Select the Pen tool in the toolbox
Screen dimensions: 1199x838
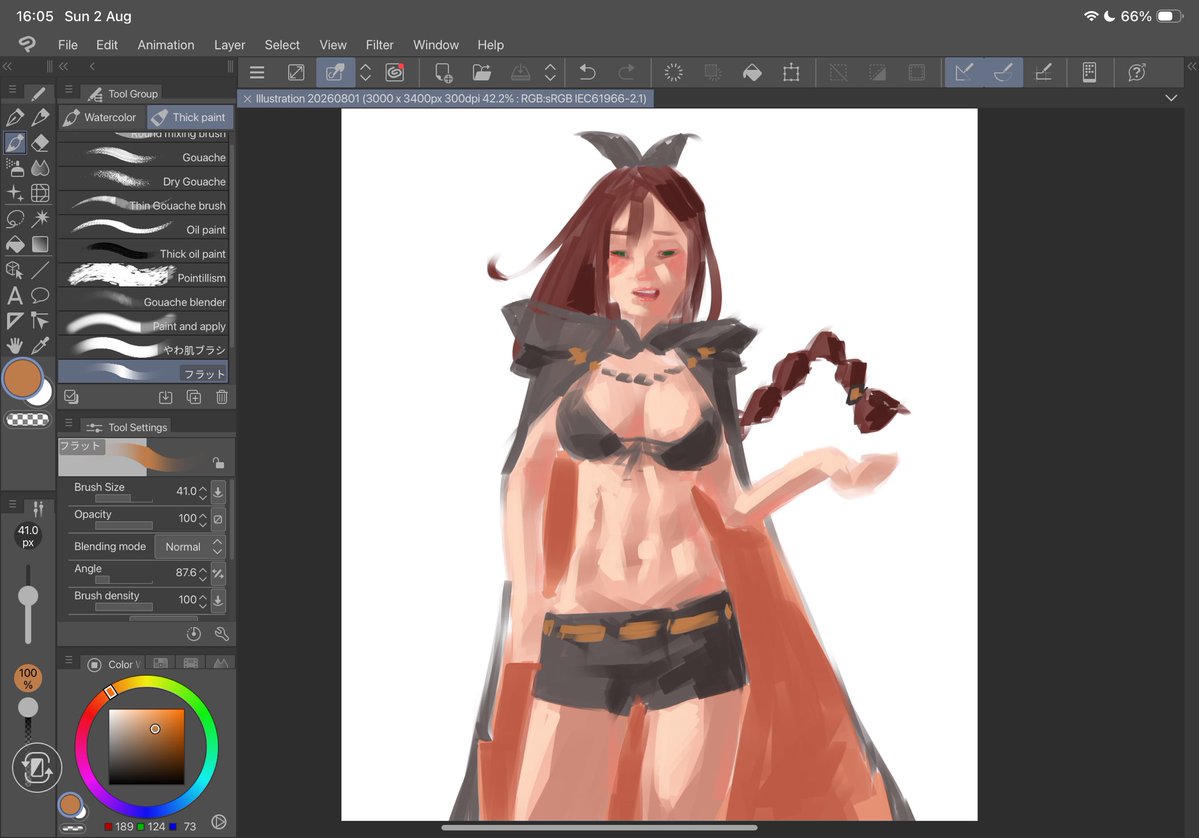coord(15,117)
